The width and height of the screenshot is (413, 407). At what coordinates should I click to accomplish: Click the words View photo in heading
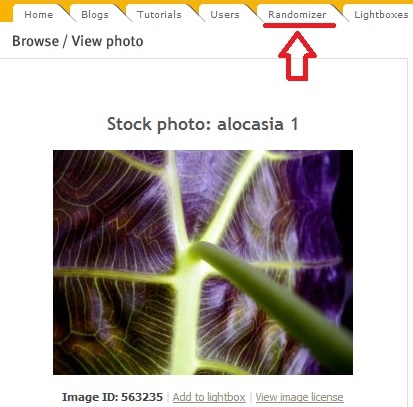tap(107, 42)
